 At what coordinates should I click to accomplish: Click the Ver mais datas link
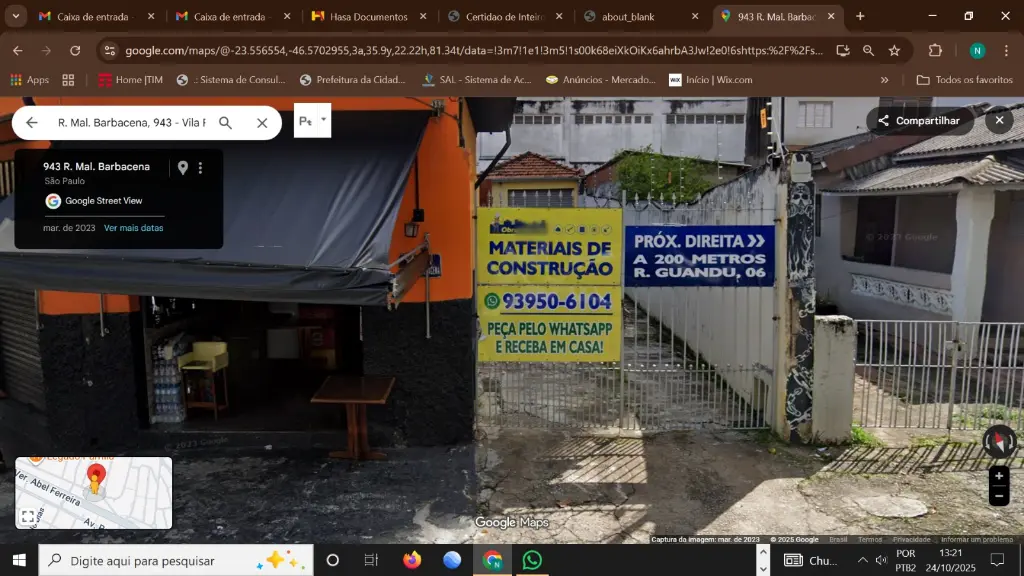click(x=133, y=228)
